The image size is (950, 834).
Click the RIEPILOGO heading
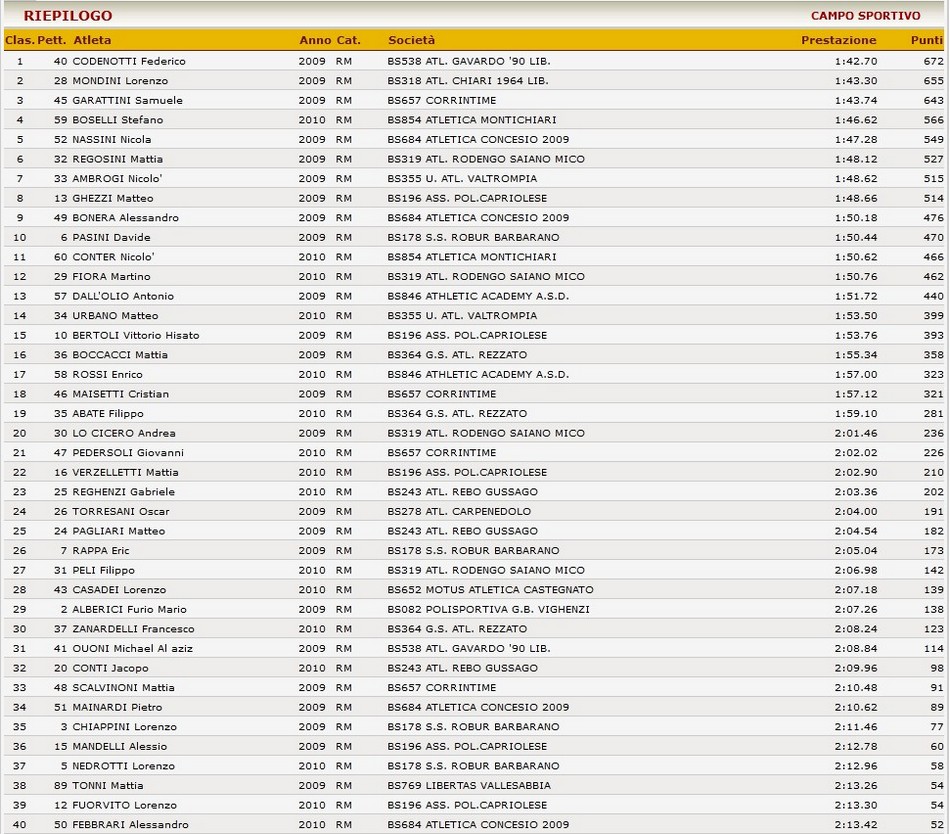(68, 16)
